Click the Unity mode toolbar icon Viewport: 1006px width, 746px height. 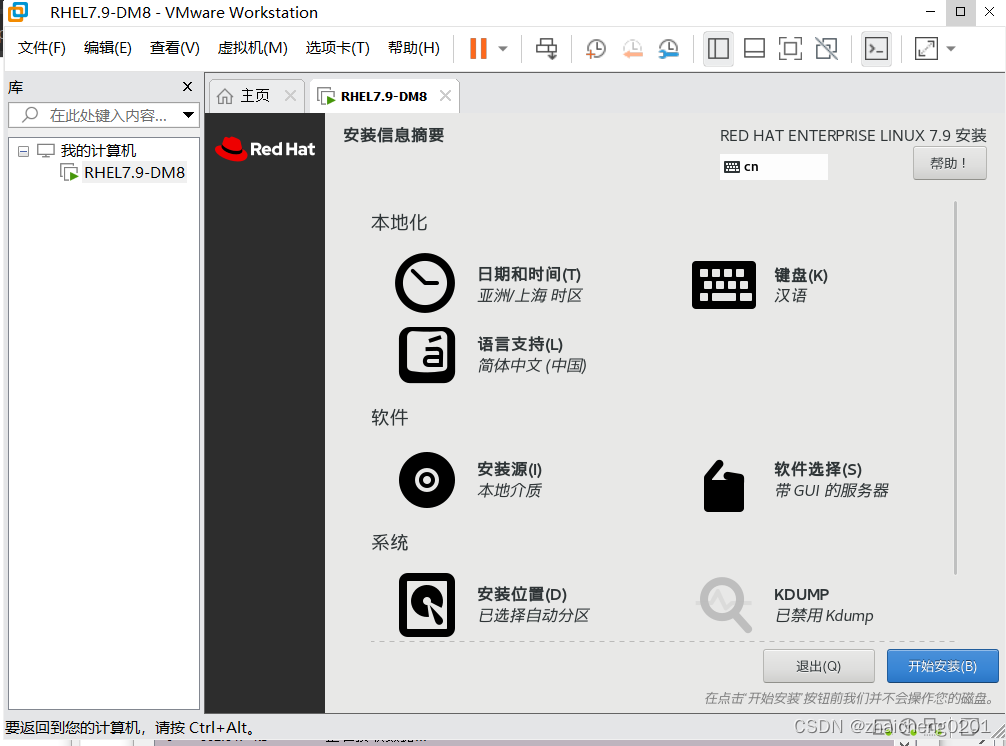[826, 48]
